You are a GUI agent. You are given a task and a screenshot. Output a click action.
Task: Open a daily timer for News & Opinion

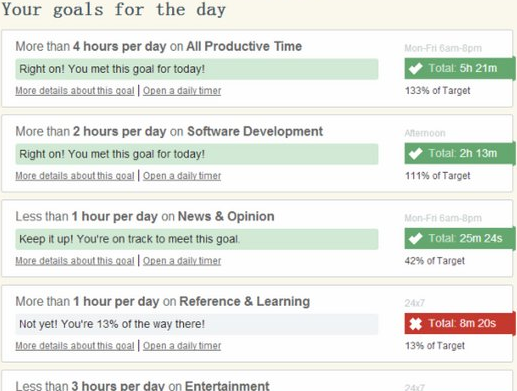coord(182,261)
